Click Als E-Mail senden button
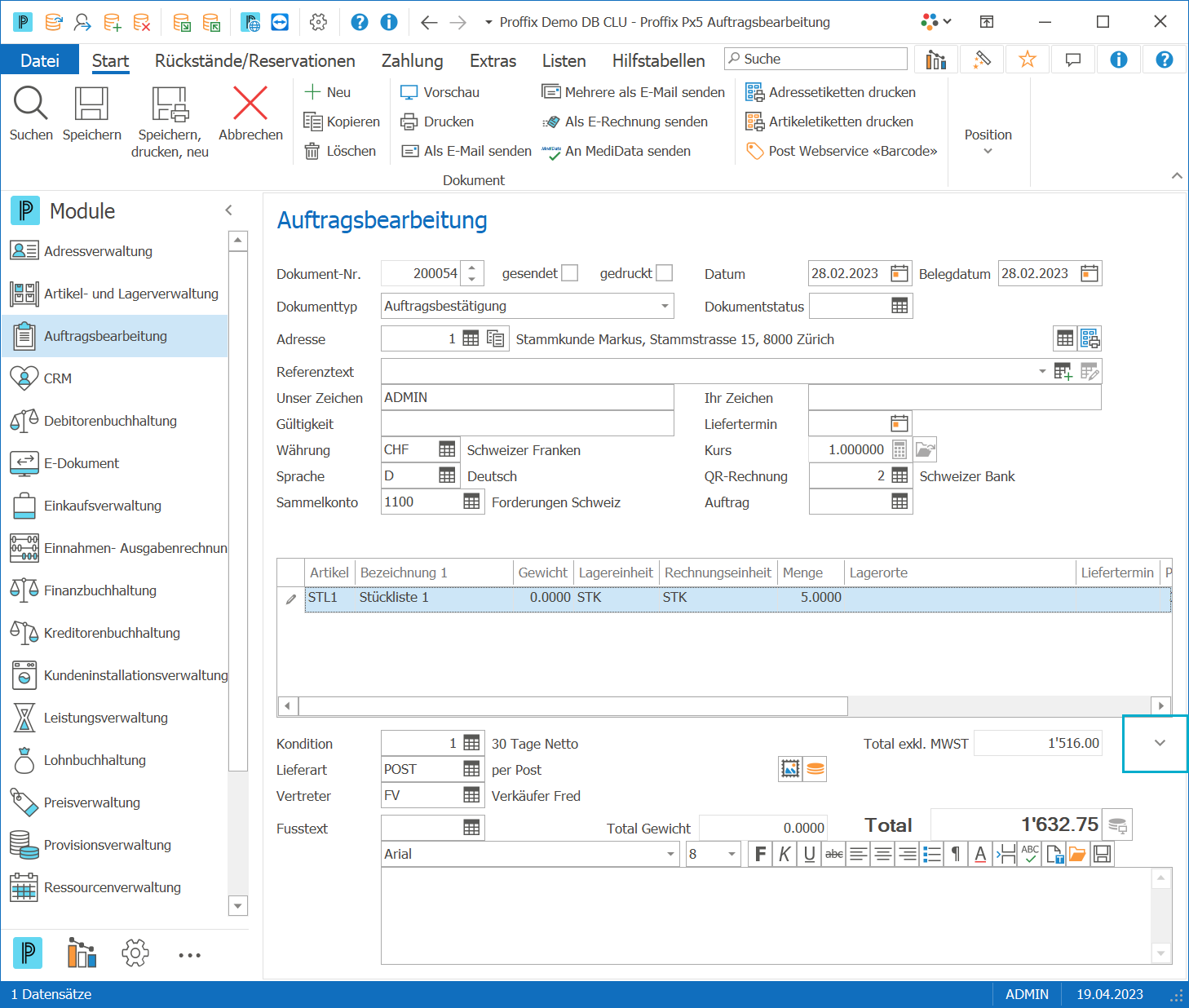Image resolution: width=1189 pixels, height=1008 pixels. coord(466,151)
